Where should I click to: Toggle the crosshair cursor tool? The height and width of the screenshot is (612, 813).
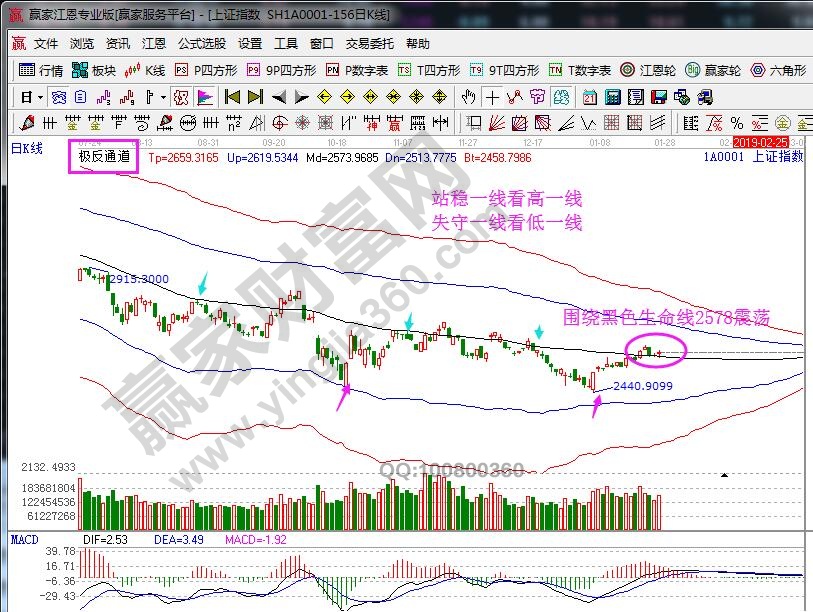(x=492, y=97)
